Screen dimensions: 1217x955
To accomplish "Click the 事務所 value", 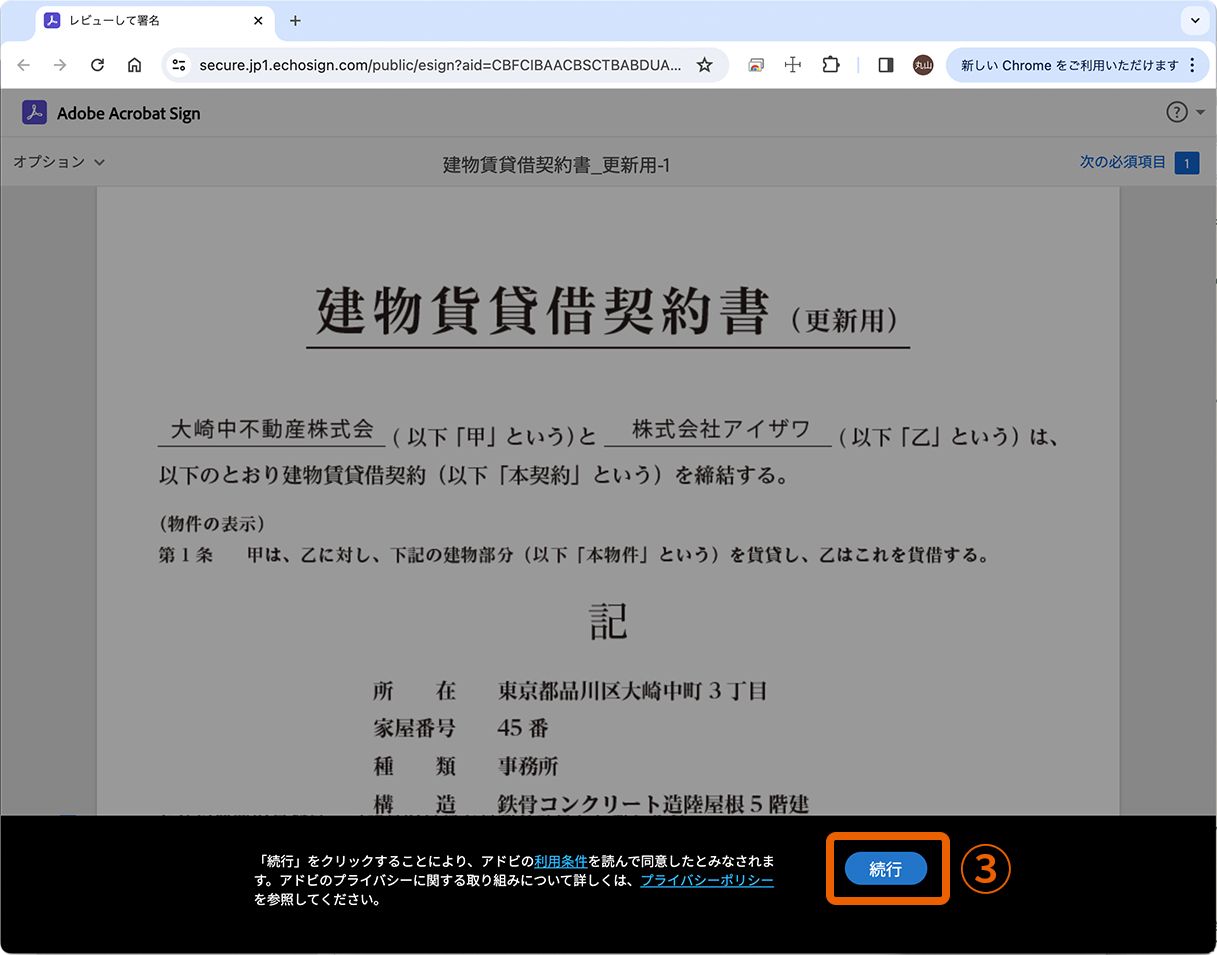I will (x=528, y=767).
